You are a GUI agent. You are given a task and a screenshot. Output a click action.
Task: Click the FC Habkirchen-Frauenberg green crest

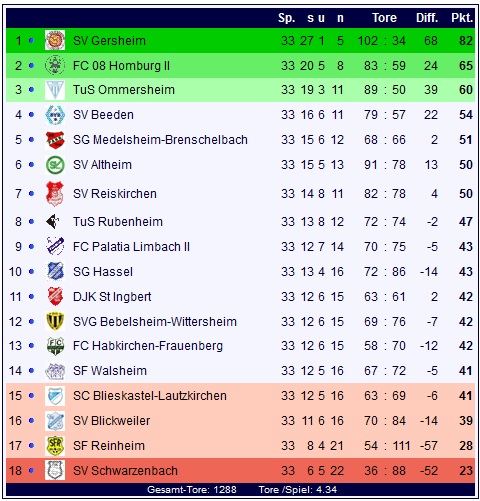pos(55,346)
